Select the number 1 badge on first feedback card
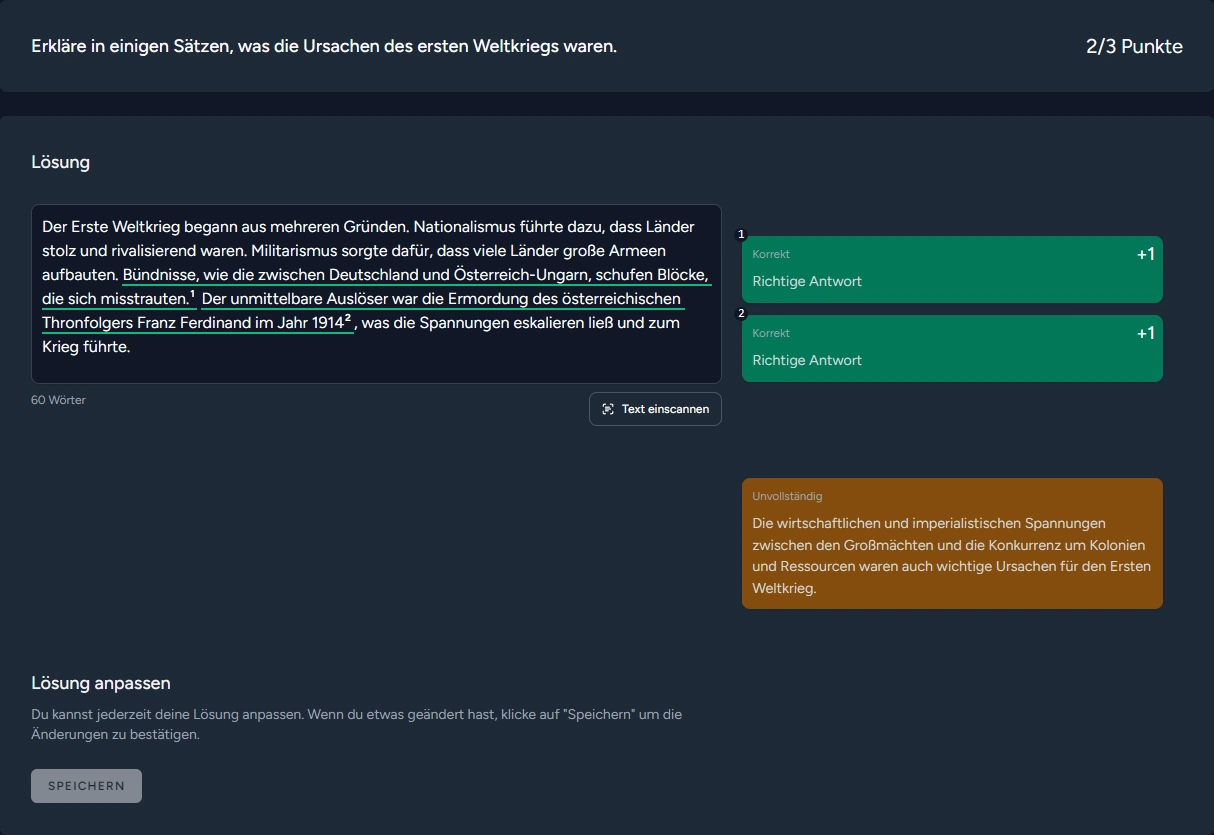 tap(741, 235)
